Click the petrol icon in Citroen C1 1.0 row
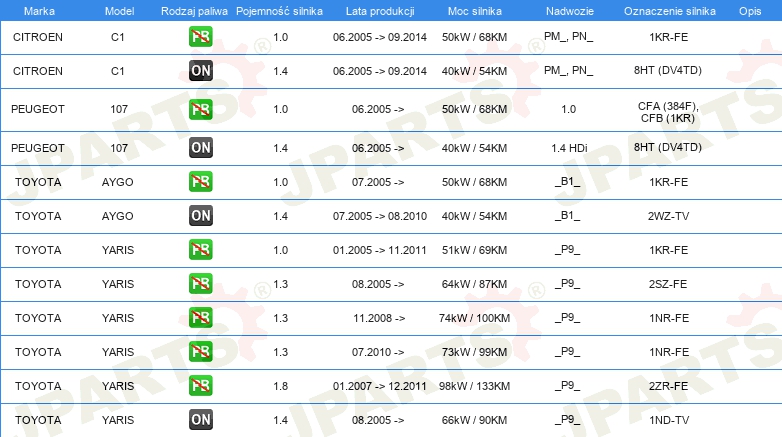782x437 pixels. 200,37
